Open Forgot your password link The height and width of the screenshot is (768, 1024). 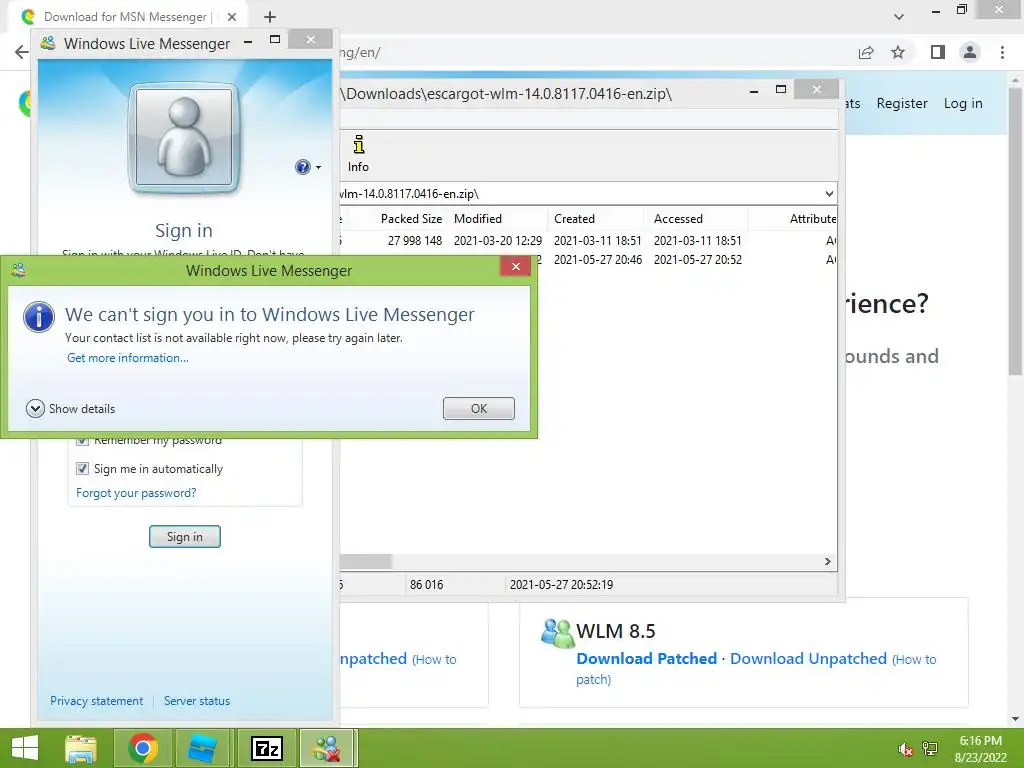[x=136, y=493]
